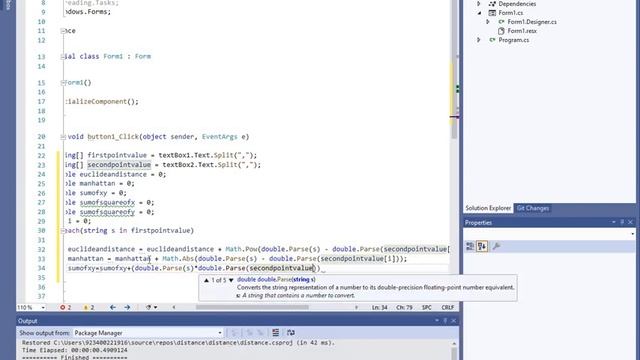Close the Output panel
The image size is (640, 360).
[453, 321]
